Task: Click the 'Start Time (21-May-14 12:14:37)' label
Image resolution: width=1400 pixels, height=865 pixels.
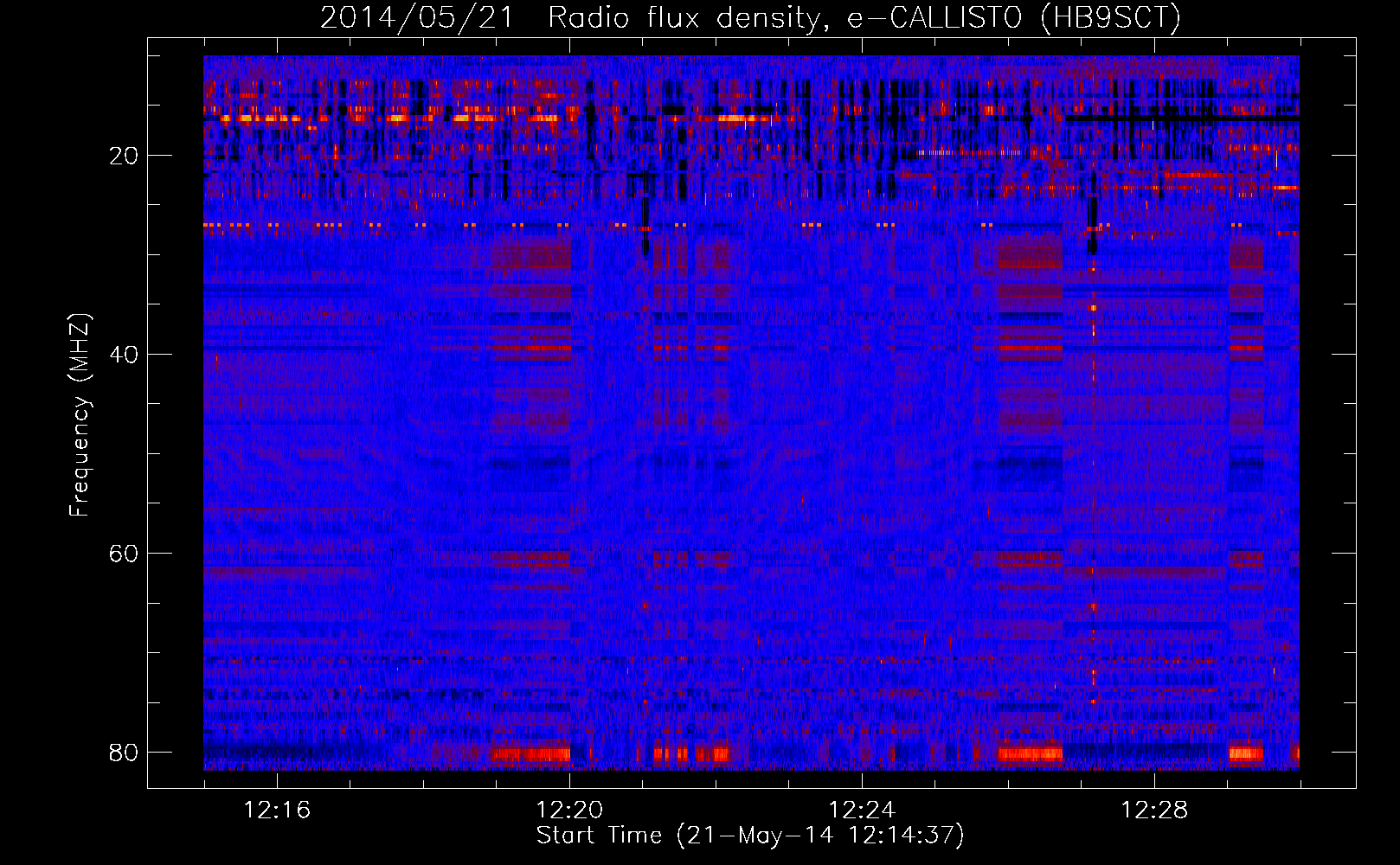Action: pos(749,836)
